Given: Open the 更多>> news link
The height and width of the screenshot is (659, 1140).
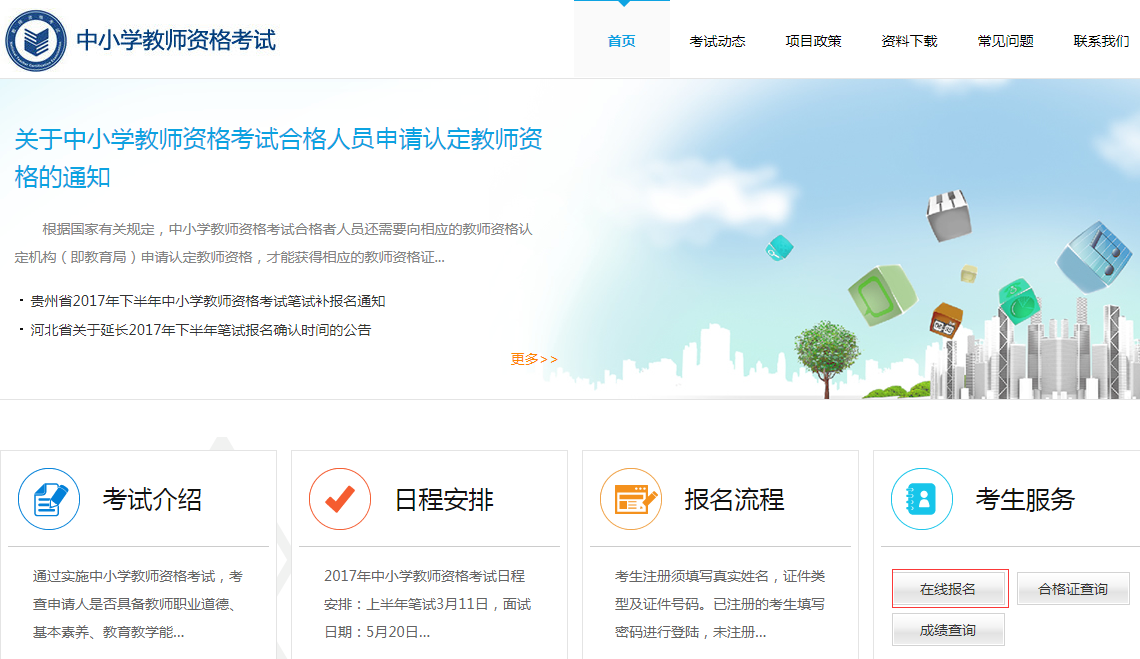Looking at the screenshot, I should (534, 359).
